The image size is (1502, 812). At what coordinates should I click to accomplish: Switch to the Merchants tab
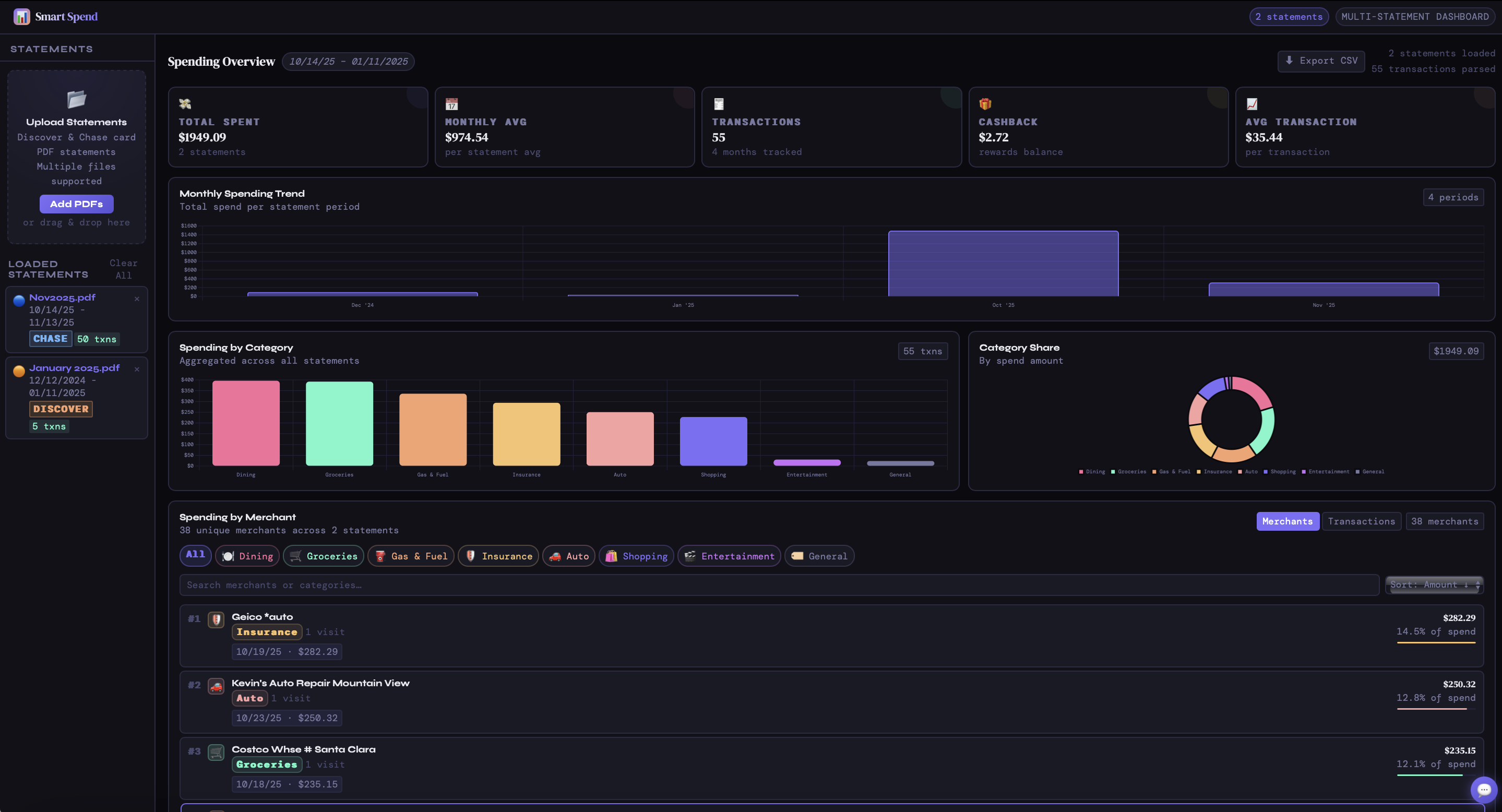tap(1288, 522)
